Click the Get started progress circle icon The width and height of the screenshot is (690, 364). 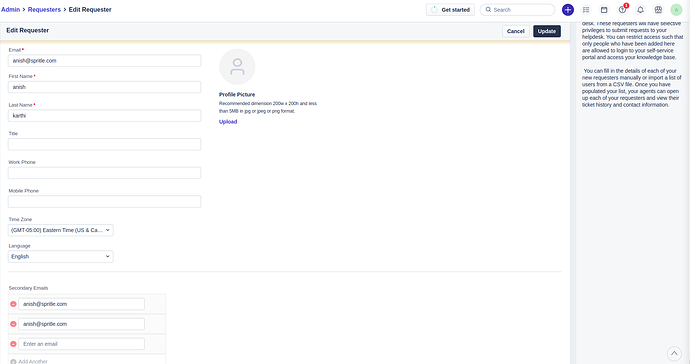[434, 10]
